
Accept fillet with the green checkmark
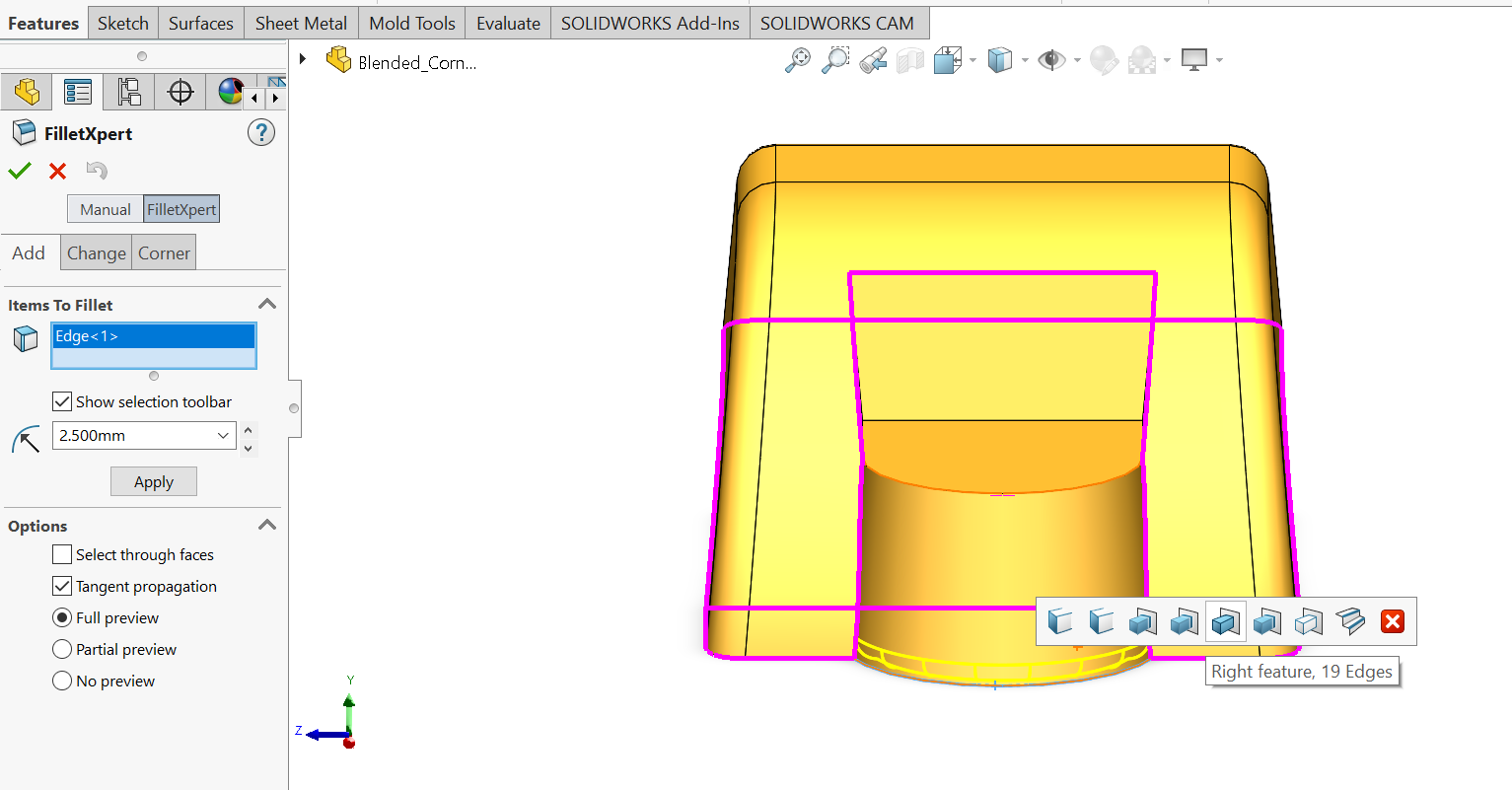20,171
